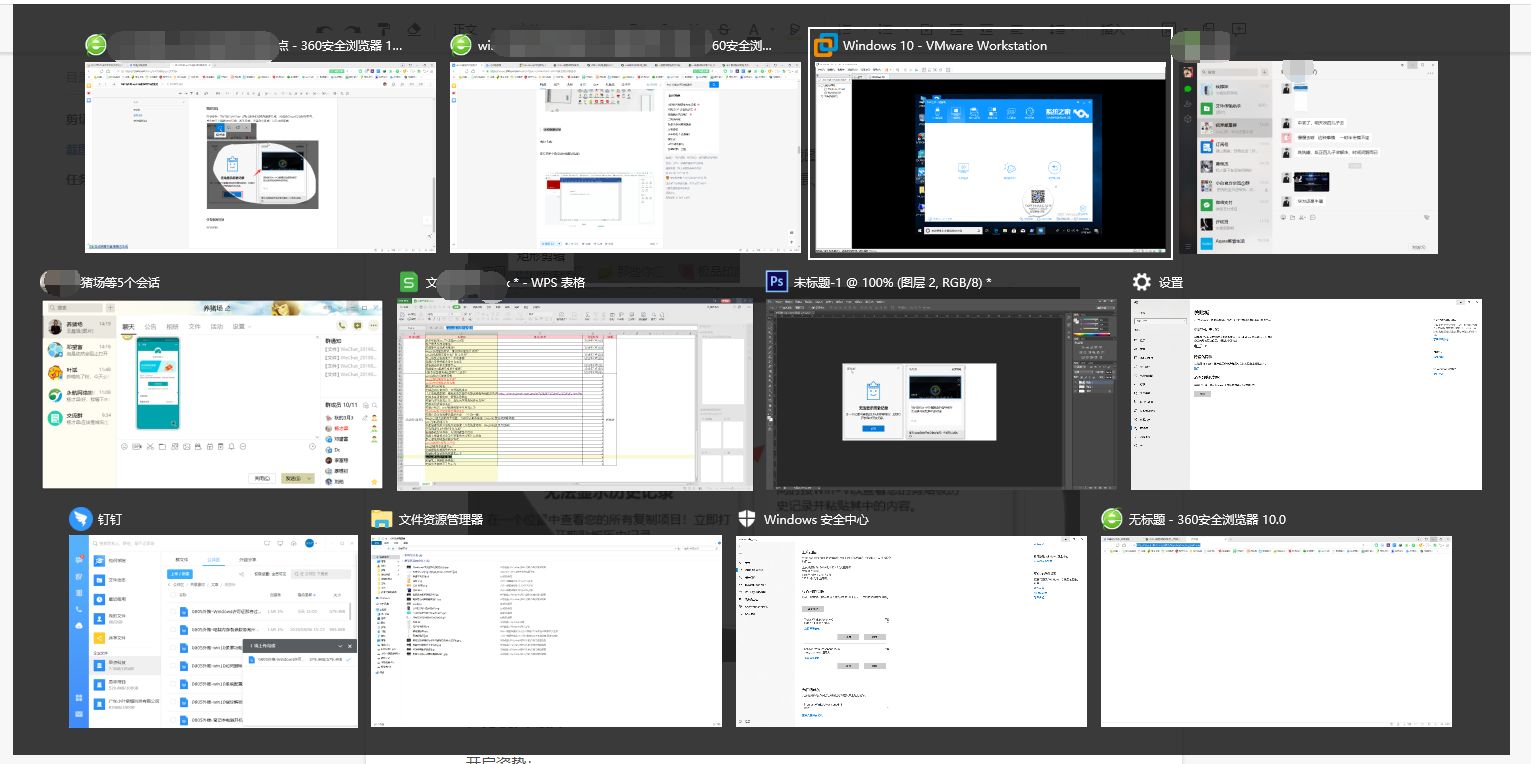Click the 设置 gear icon

(x=1142, y=282)
